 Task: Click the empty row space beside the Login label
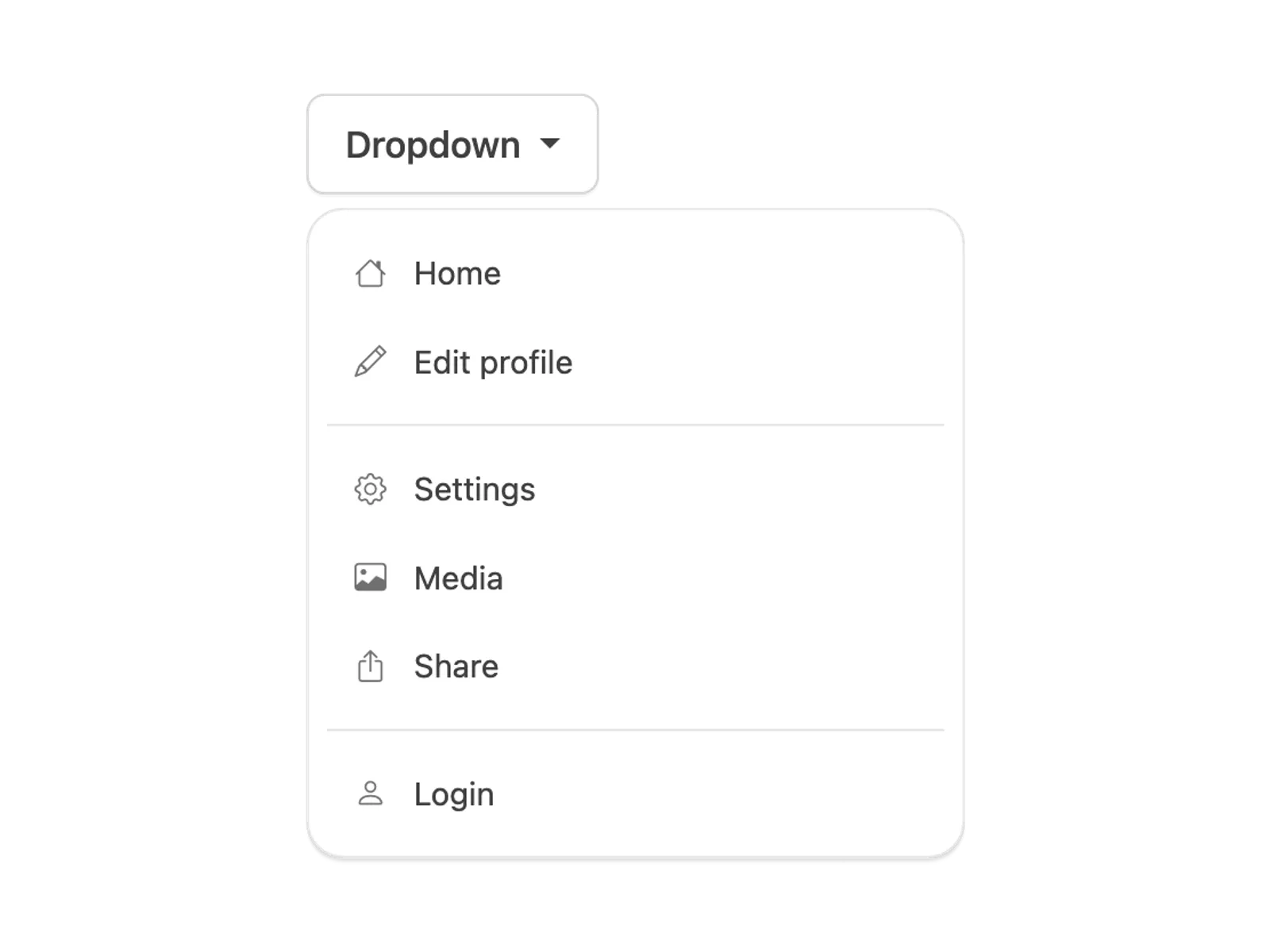(x=714, y=794)
